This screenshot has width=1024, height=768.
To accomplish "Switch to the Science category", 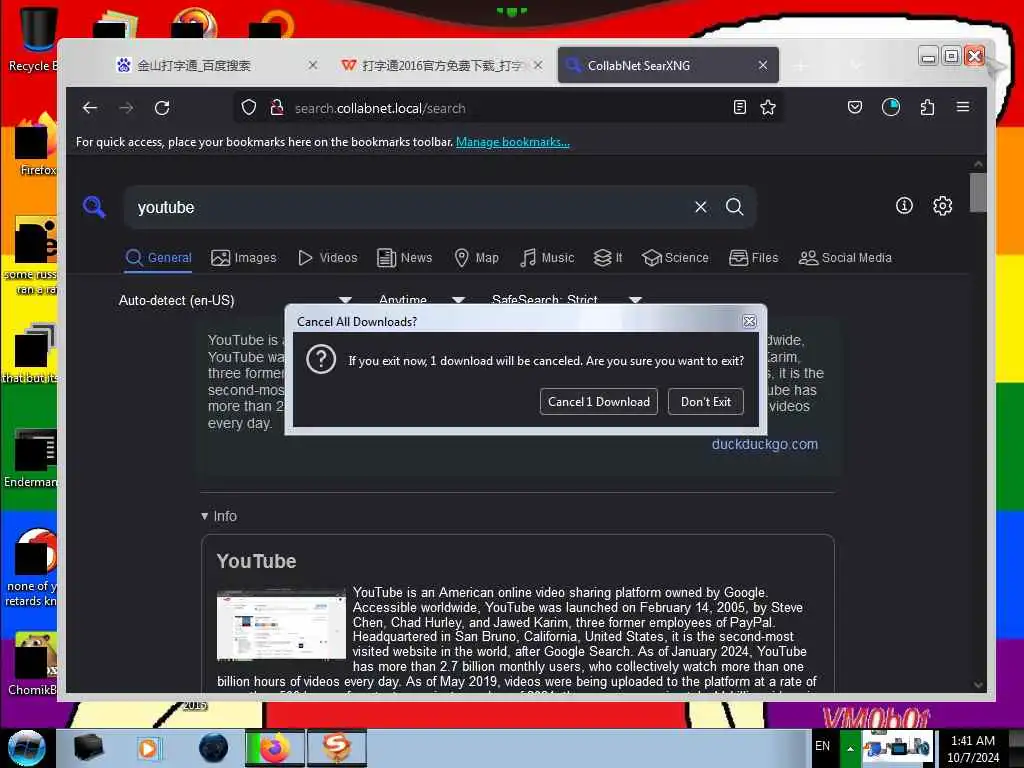I will point(675,257).
